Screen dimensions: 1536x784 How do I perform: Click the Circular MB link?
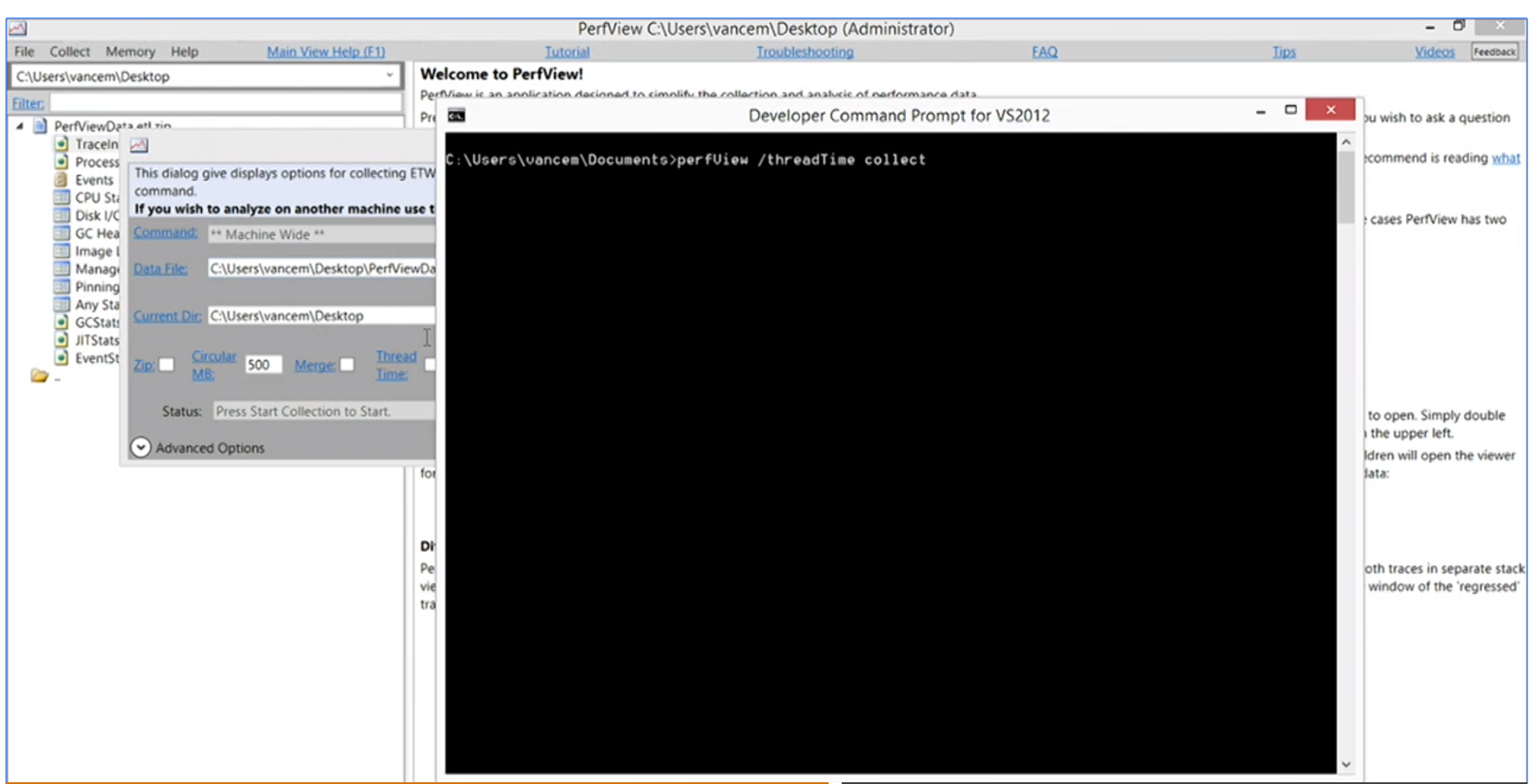click(214, 365)
